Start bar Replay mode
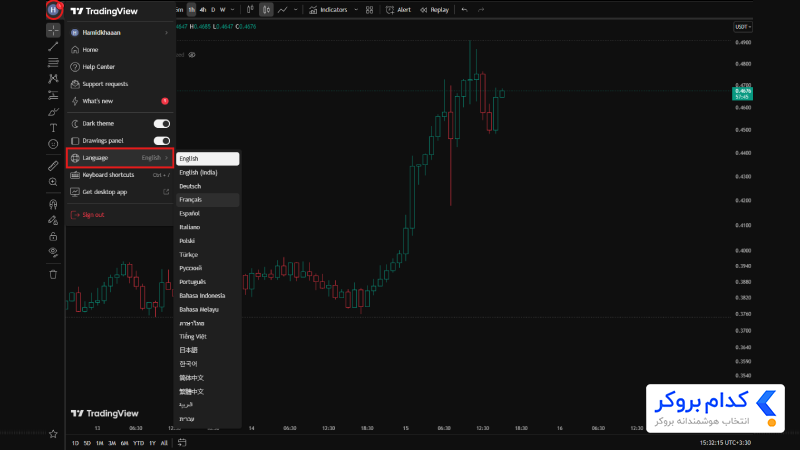The height and width of the screenshot is (450, 800). pos(435,10)
